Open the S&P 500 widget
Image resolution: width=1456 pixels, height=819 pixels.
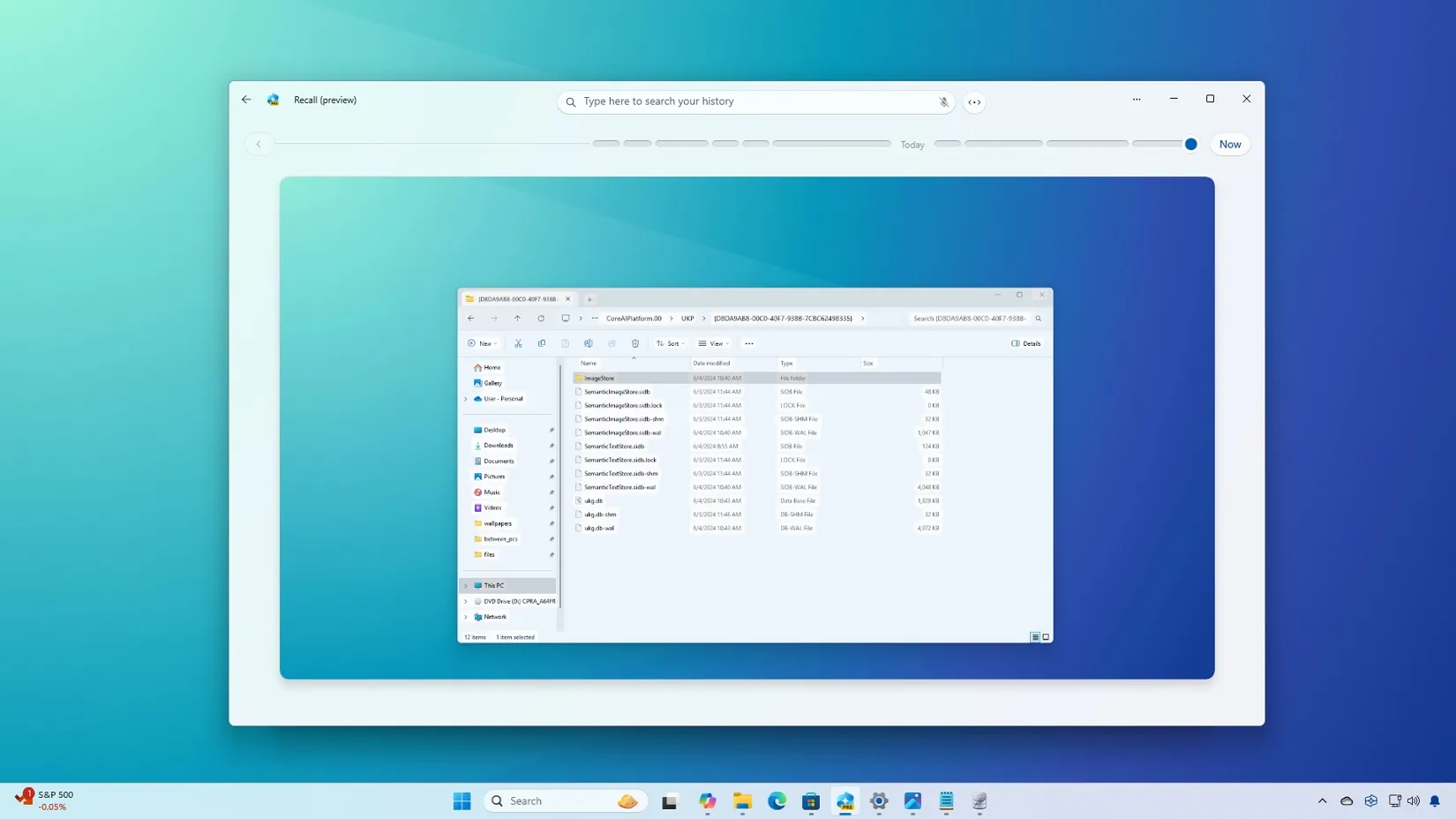[x=44, y=800]
